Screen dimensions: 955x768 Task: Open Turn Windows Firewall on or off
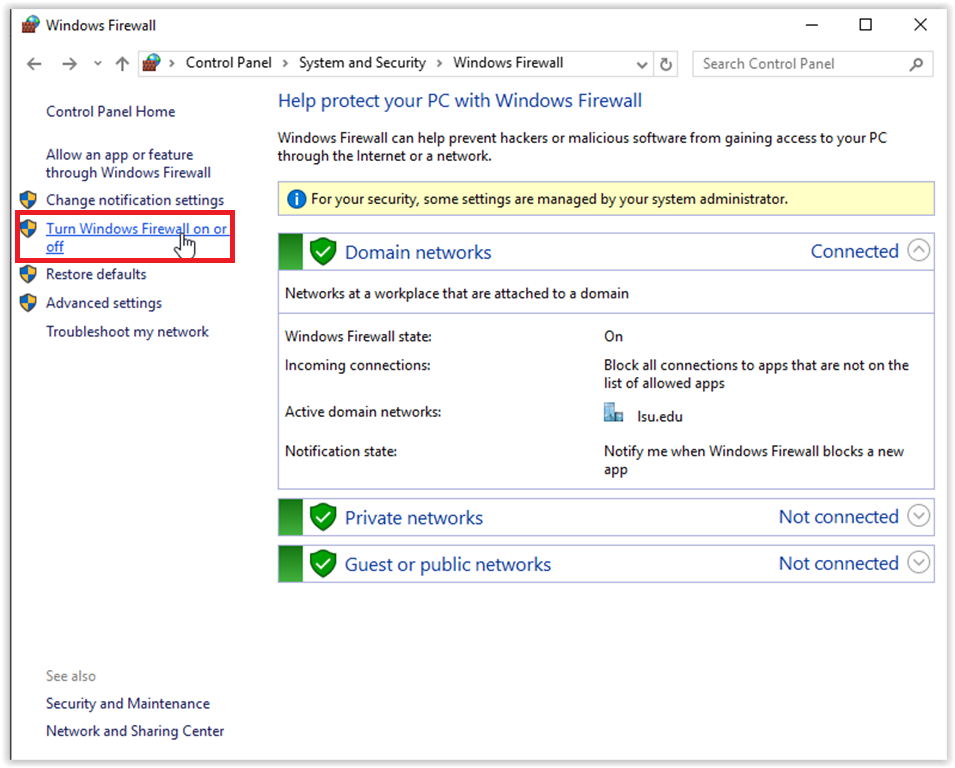(136, 238)
